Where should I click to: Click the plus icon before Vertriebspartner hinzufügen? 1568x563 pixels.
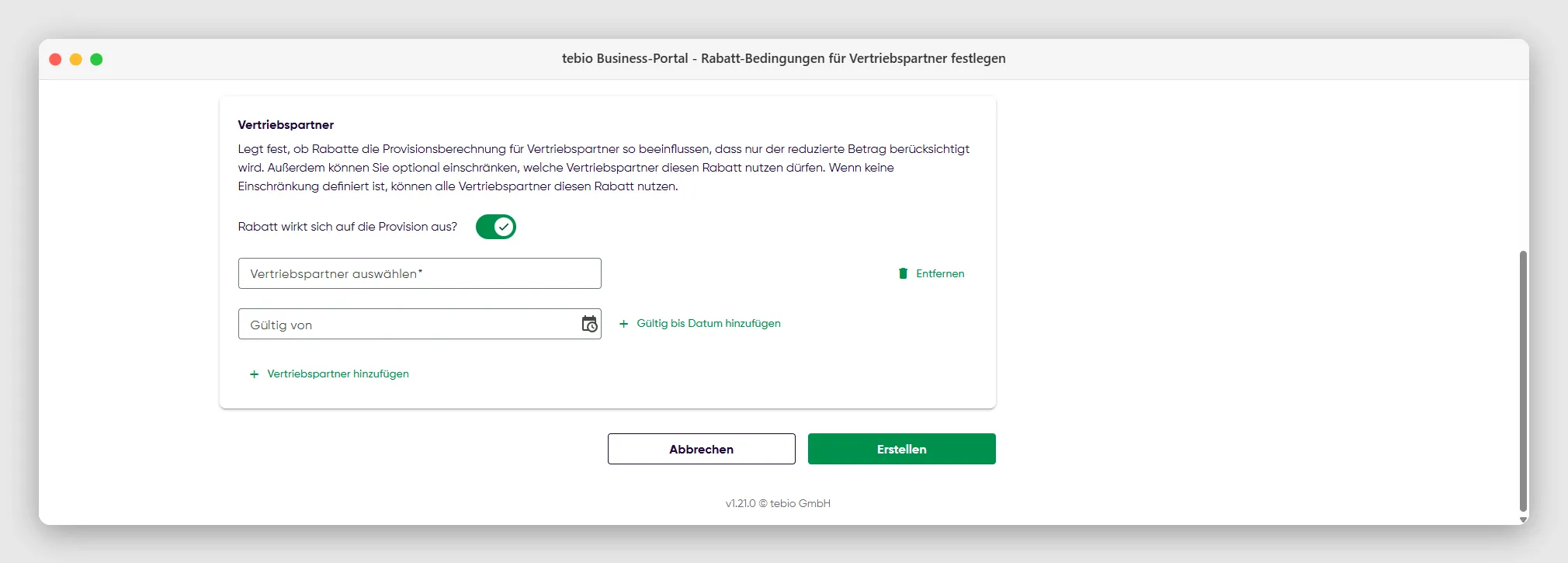point(254,374)
